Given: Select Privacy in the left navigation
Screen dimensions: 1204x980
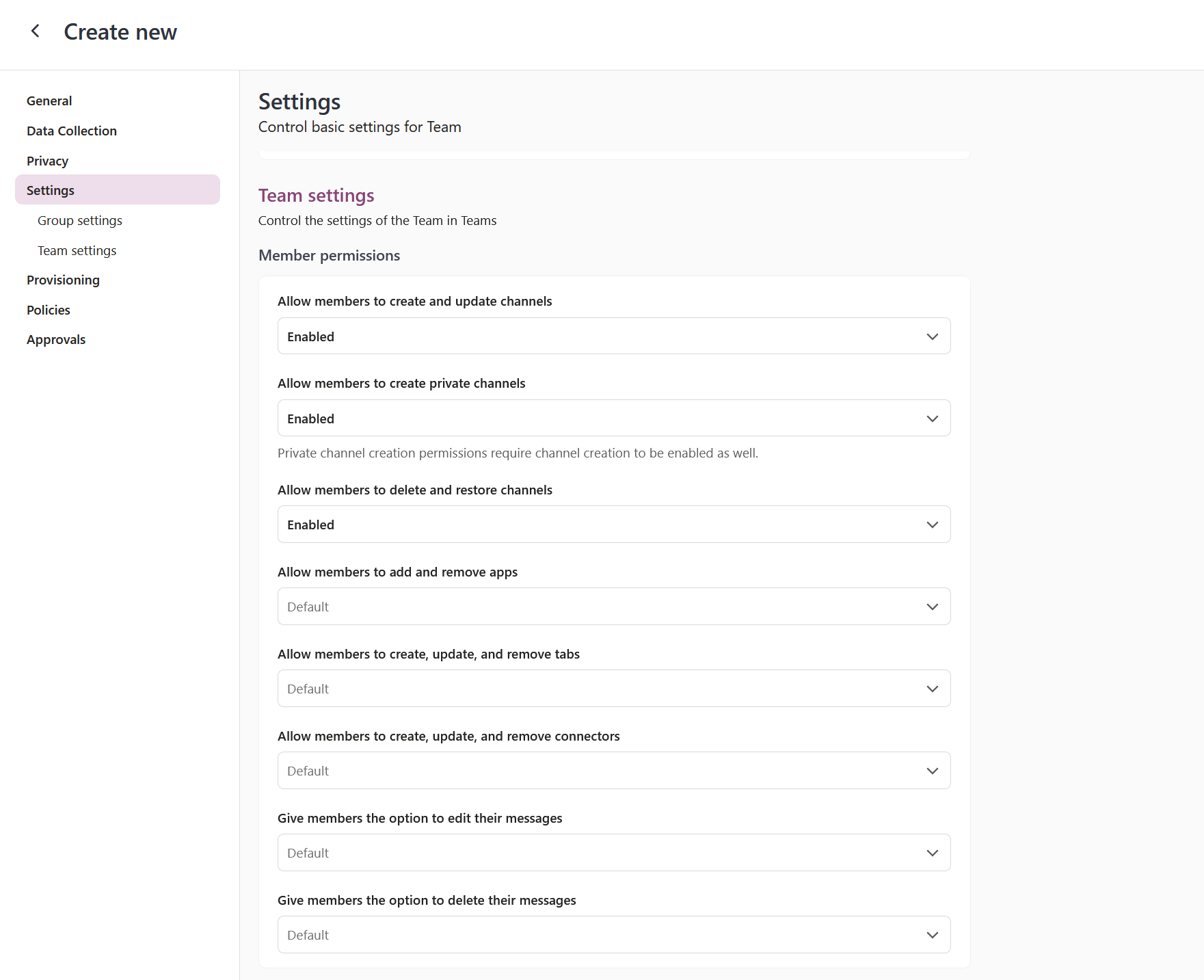Looking at the screenshot, I should tap(47, 161).
